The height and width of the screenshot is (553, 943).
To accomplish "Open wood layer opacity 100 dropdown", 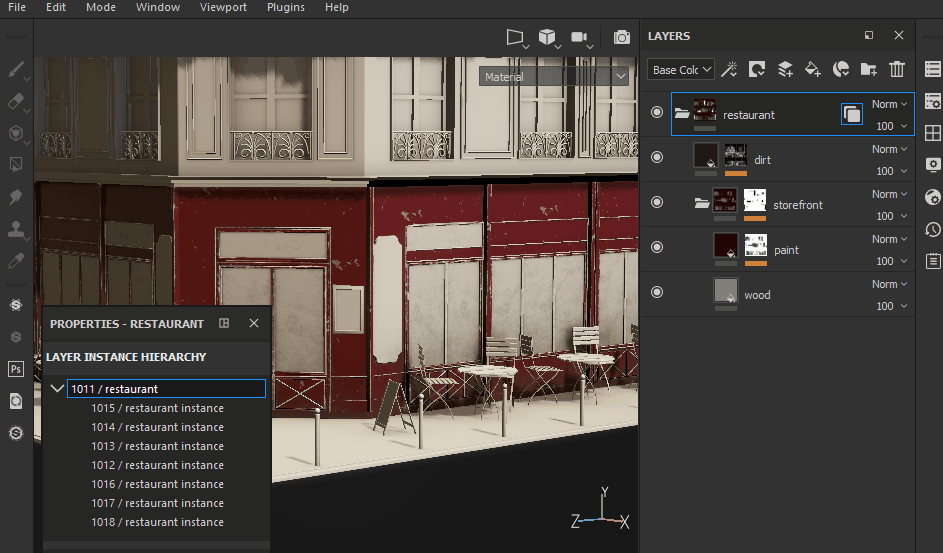I will tap(891, 306).
